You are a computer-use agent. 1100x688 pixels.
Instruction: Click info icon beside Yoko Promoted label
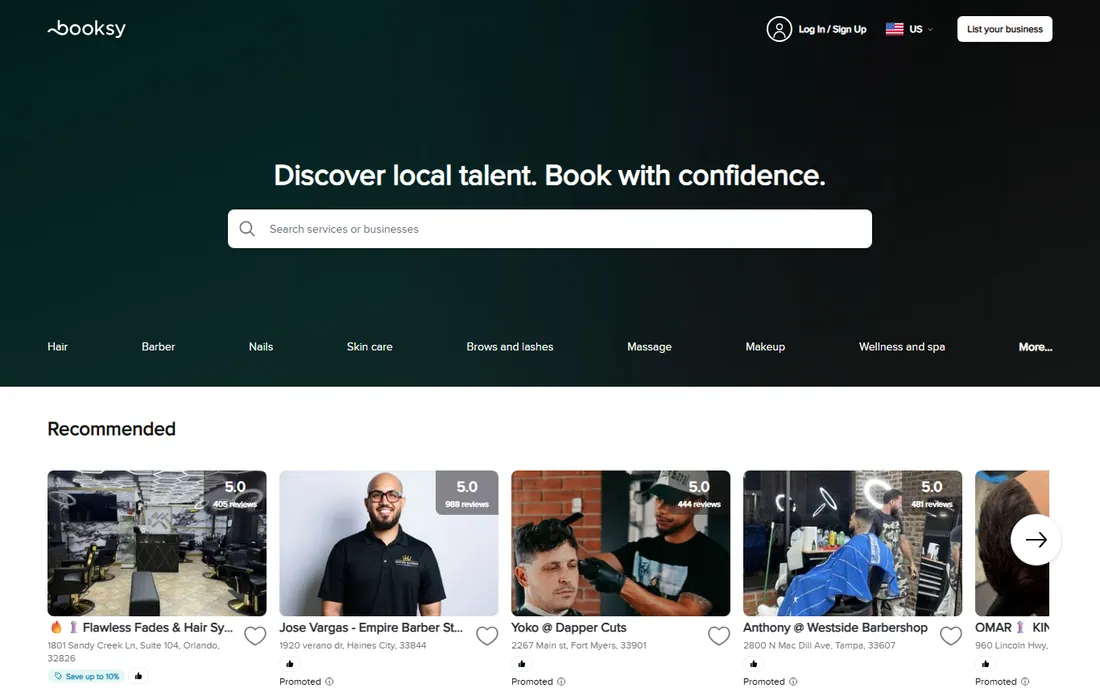pyautogui.click(x=561, y=682)
